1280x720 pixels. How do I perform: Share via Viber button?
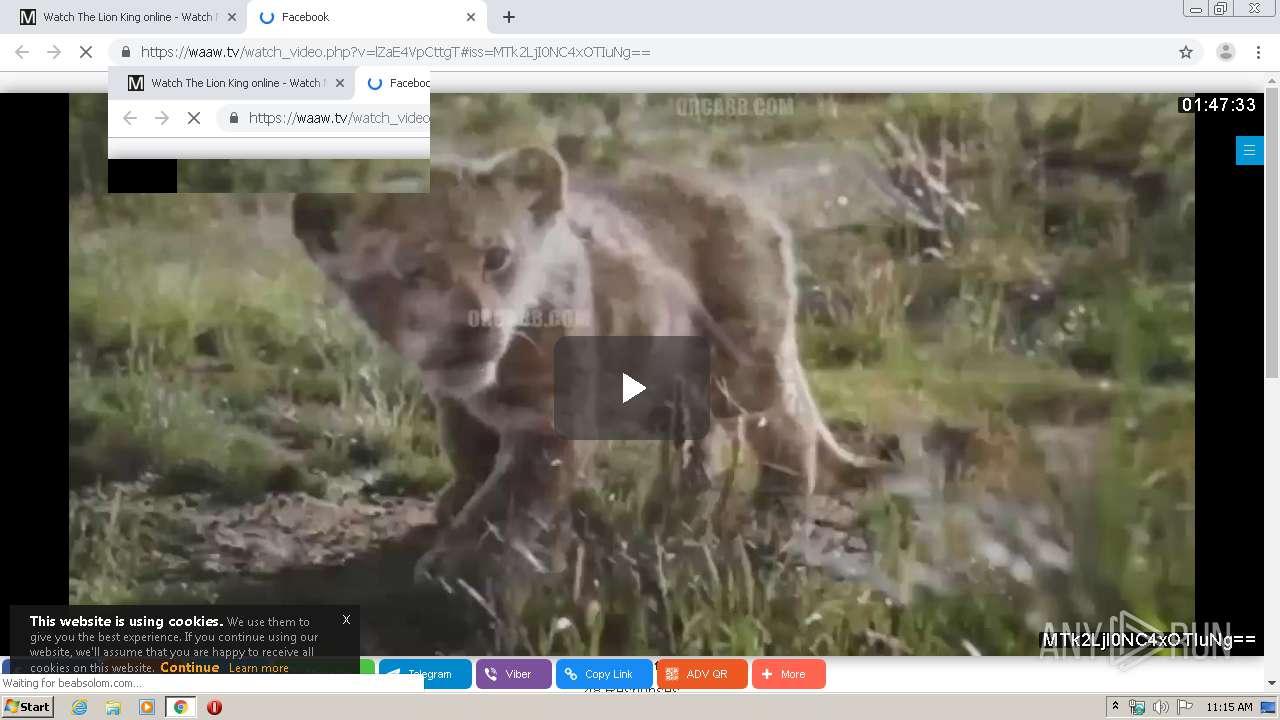point(514,674)
